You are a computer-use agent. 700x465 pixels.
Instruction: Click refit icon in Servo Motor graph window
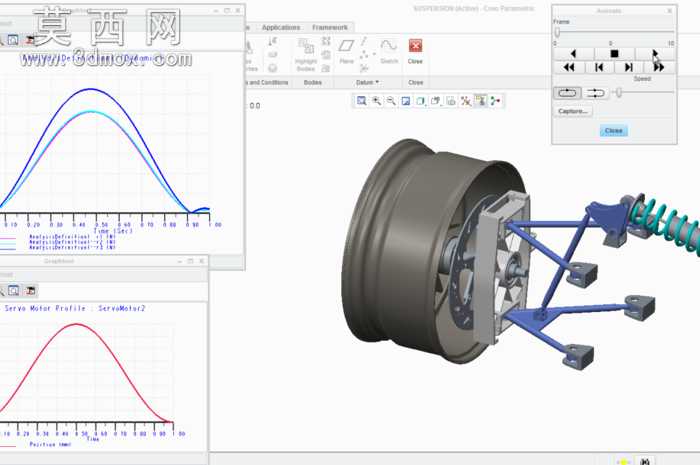click(13, 291)
